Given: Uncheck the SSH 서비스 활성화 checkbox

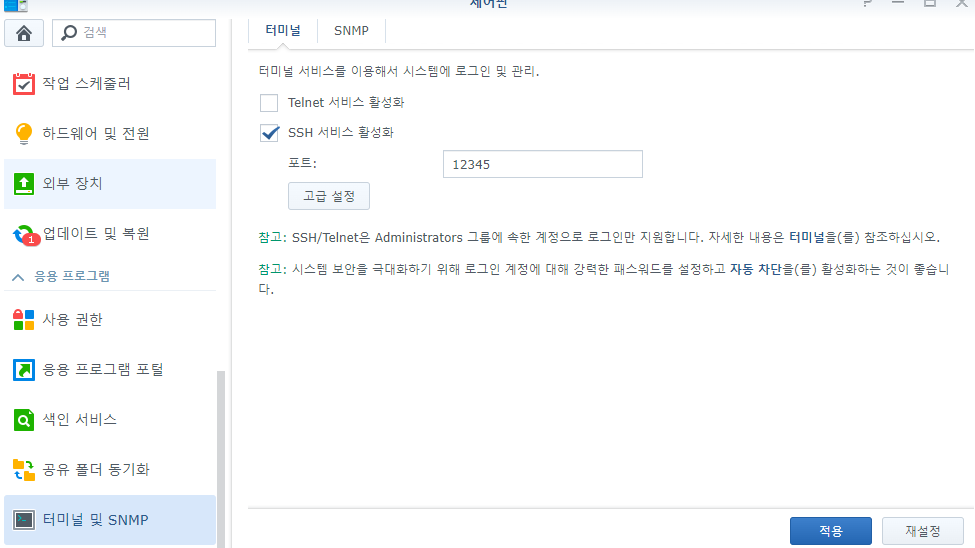Looking at the screenshot, I should pos(269,132).
